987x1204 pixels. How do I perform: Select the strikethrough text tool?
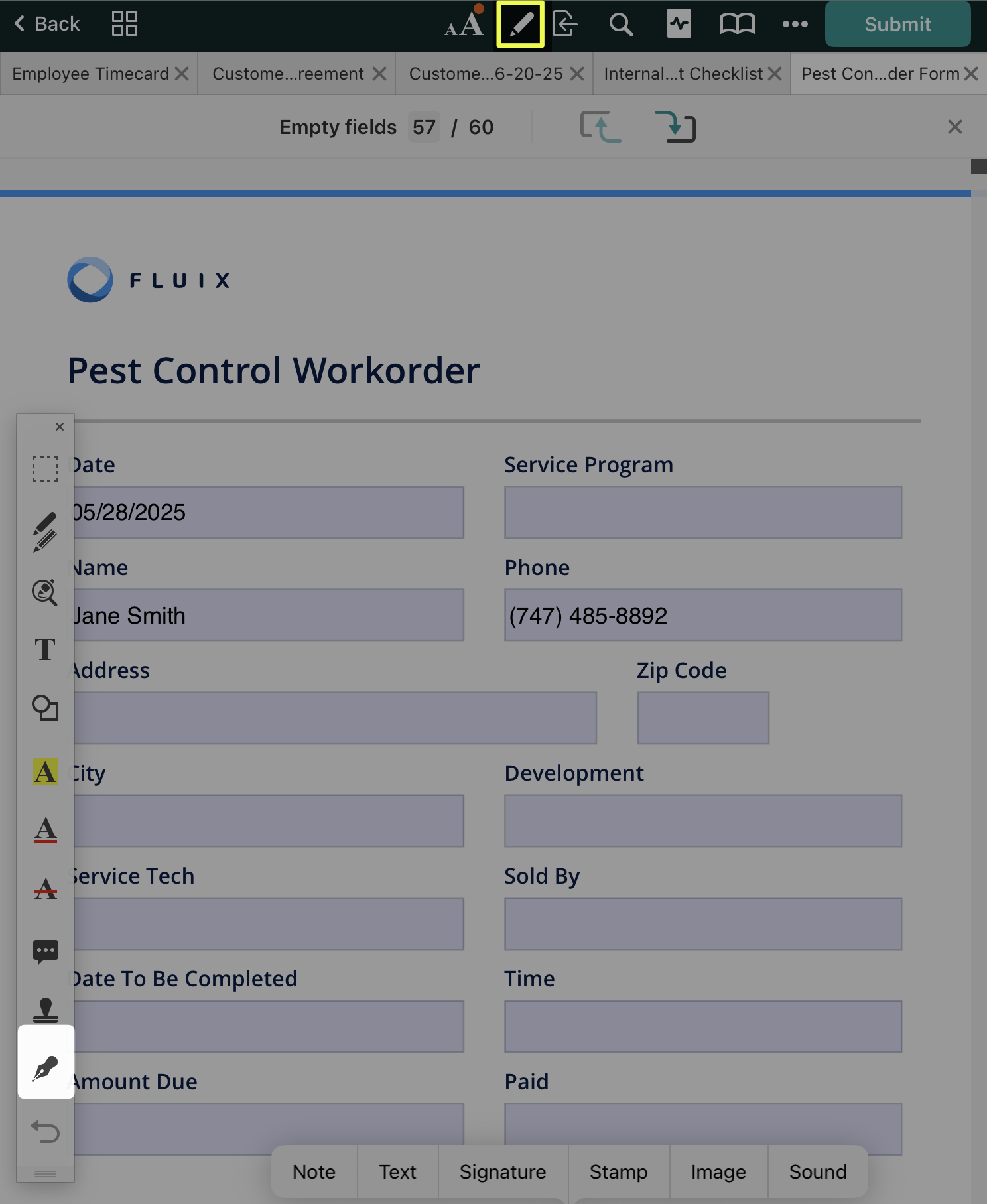coord(45,888)
